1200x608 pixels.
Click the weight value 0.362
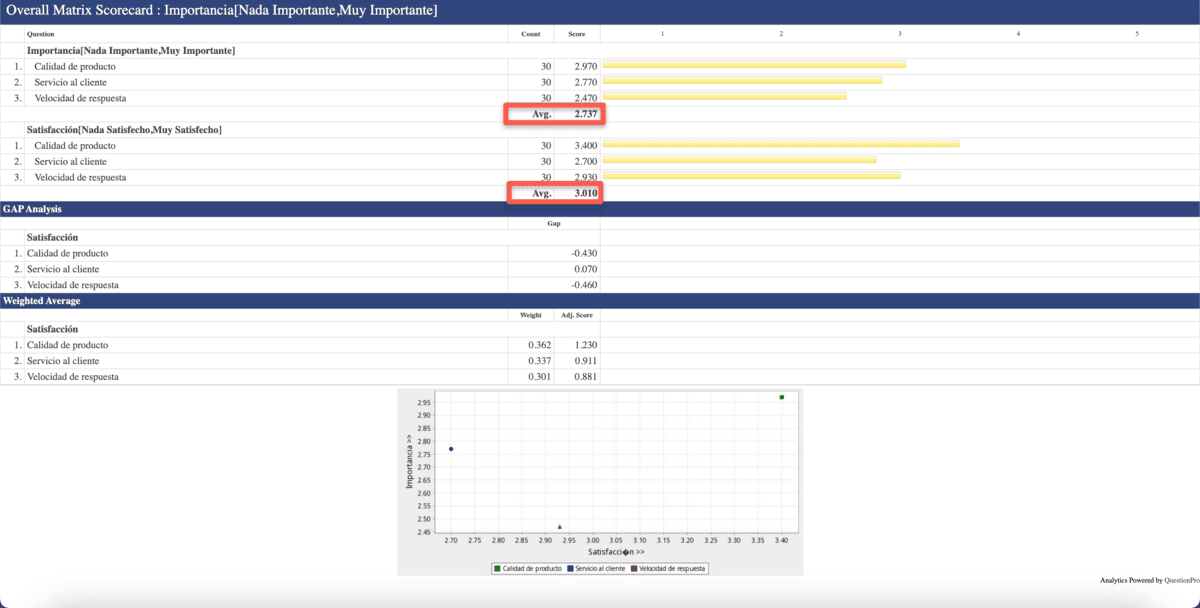[x=538, y=346]
